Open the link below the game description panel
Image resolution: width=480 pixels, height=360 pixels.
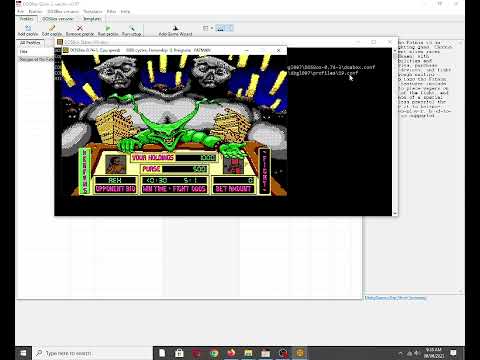click(x=395, y=298)
